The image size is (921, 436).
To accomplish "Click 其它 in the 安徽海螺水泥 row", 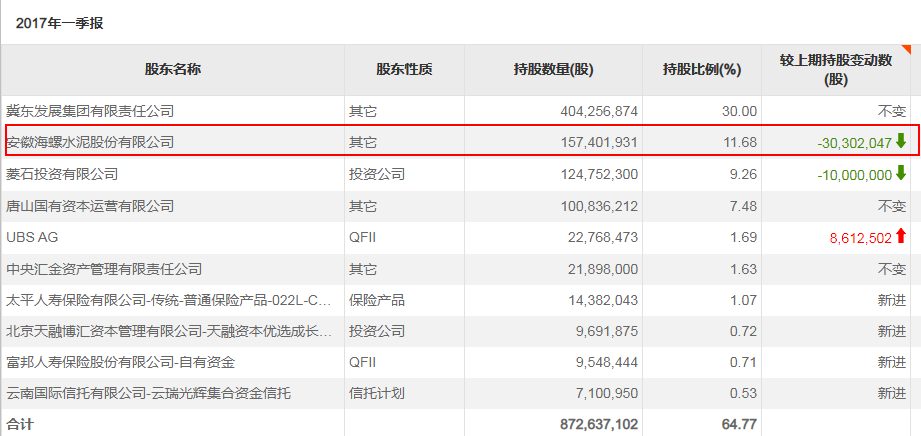I will (363, 142).
